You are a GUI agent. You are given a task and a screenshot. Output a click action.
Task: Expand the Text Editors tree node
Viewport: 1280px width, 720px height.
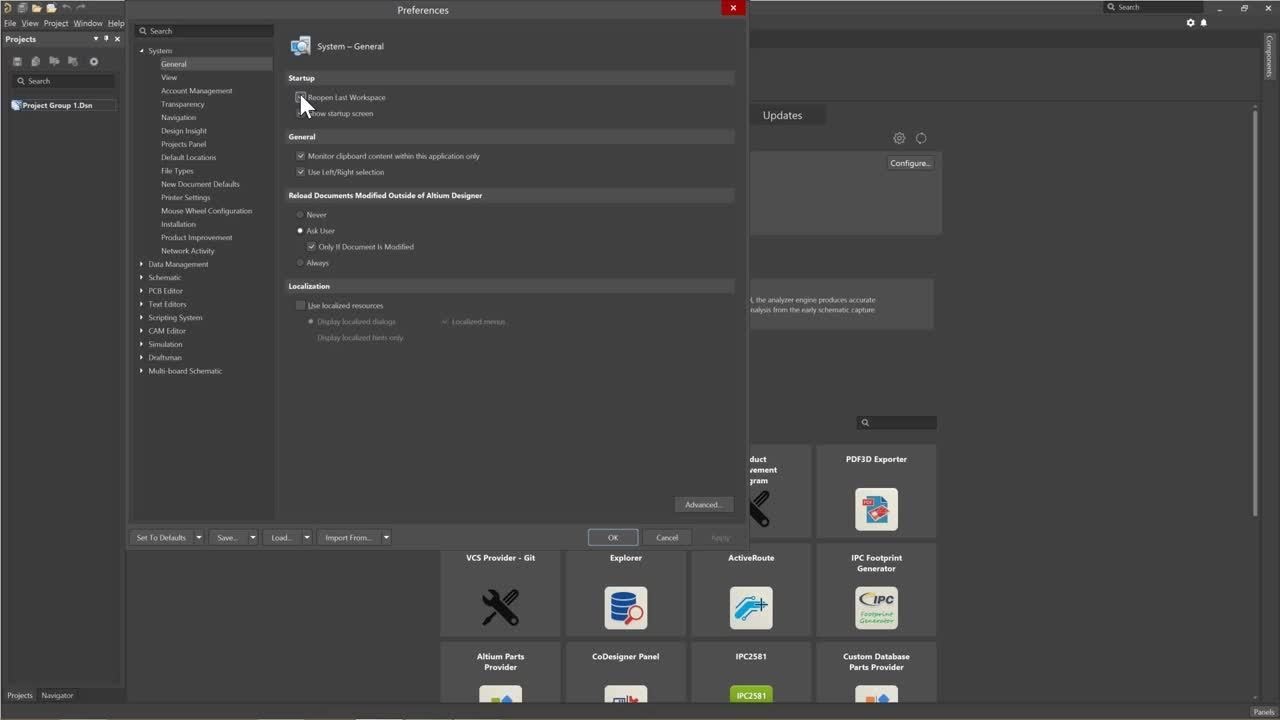[141, 304]
